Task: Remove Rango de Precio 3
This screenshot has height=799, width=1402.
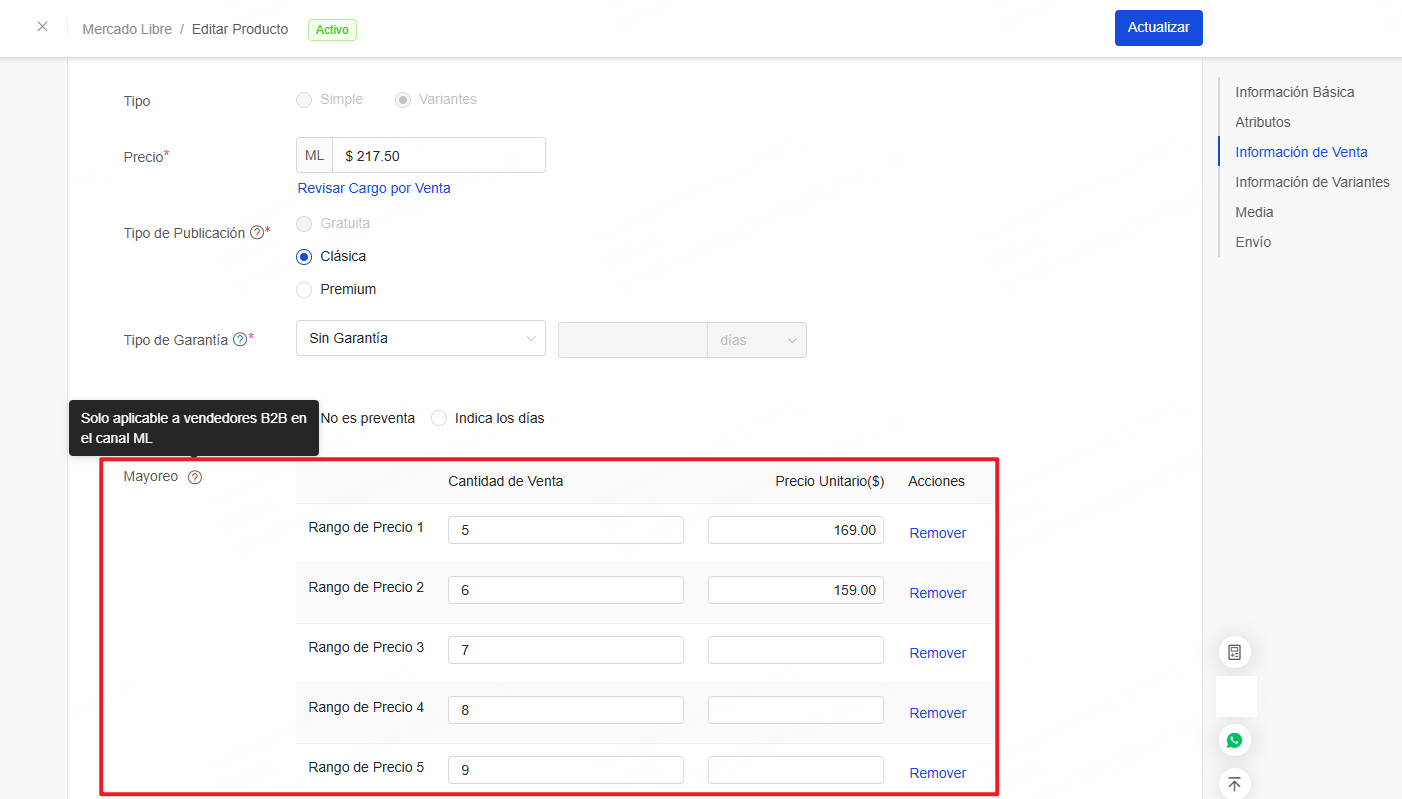Action: click(937, 653)
